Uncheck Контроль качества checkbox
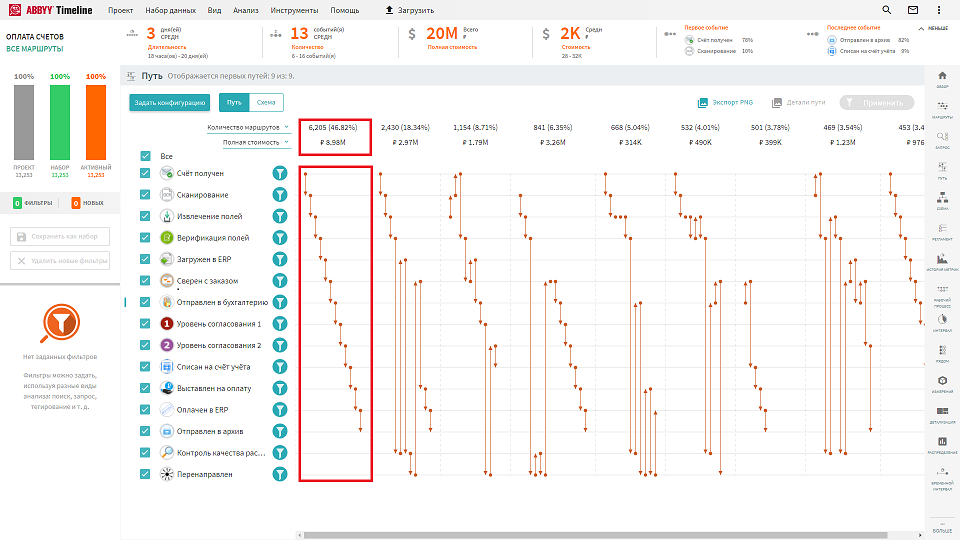This screenshot has width=960, height=540. point(145,452)
